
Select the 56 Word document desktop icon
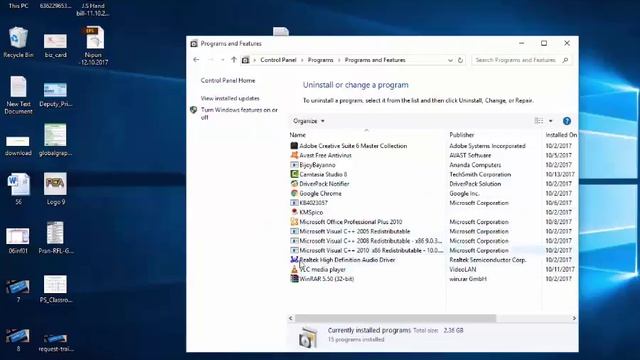(18, 189)
